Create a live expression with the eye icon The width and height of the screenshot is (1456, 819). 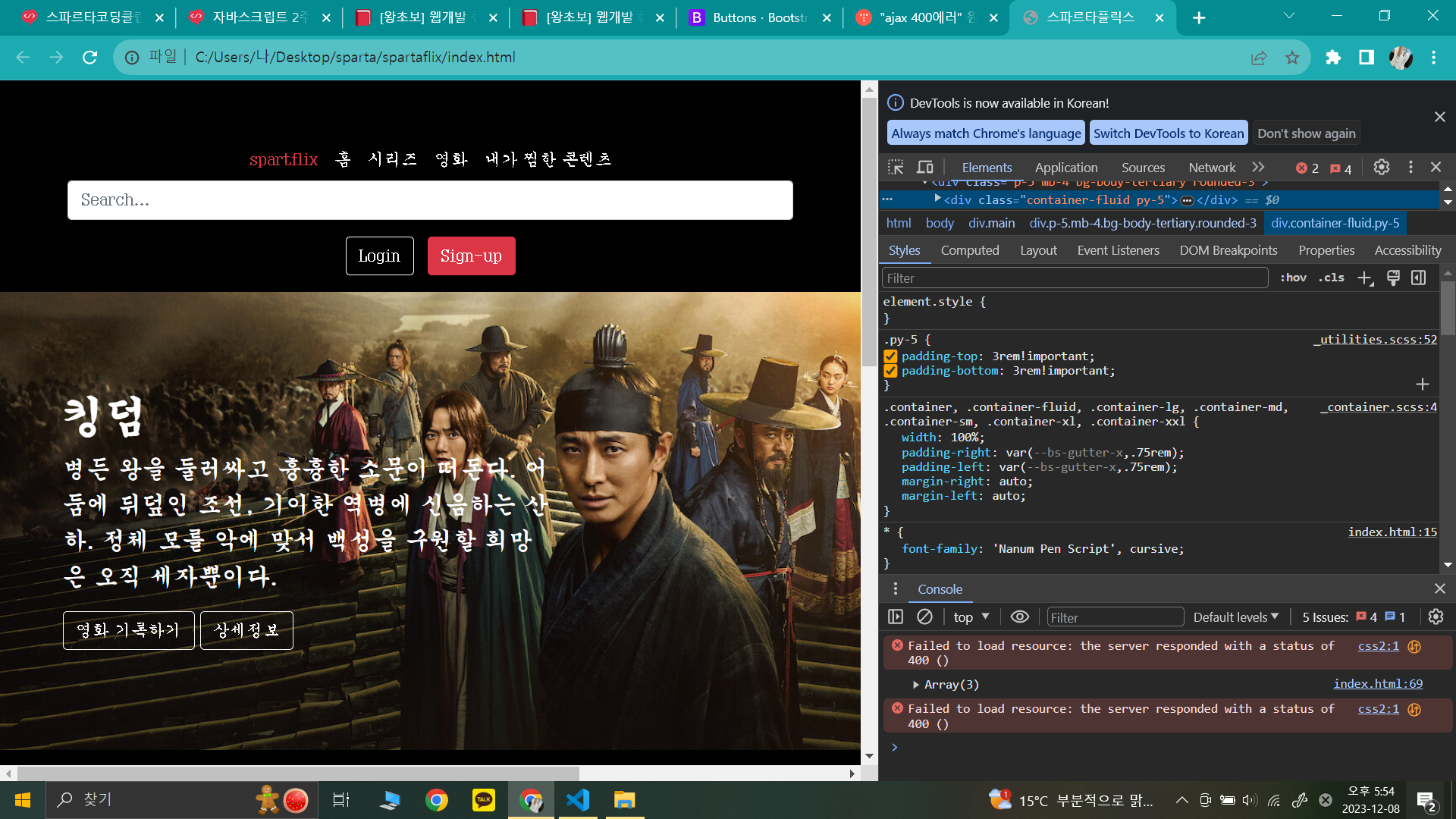point(1020,617)
